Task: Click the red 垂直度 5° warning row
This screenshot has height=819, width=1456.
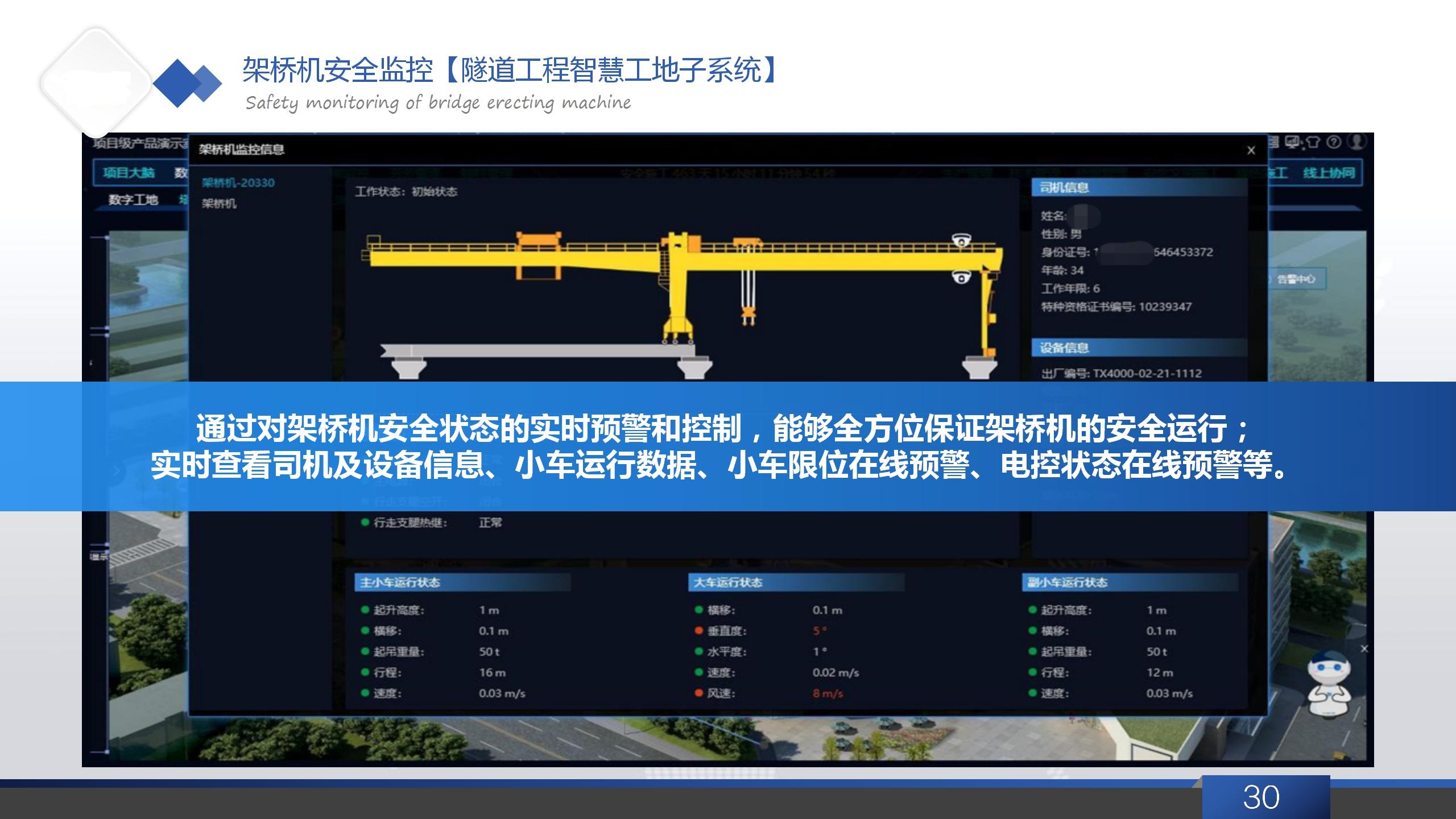Action: tap(761, 631)
